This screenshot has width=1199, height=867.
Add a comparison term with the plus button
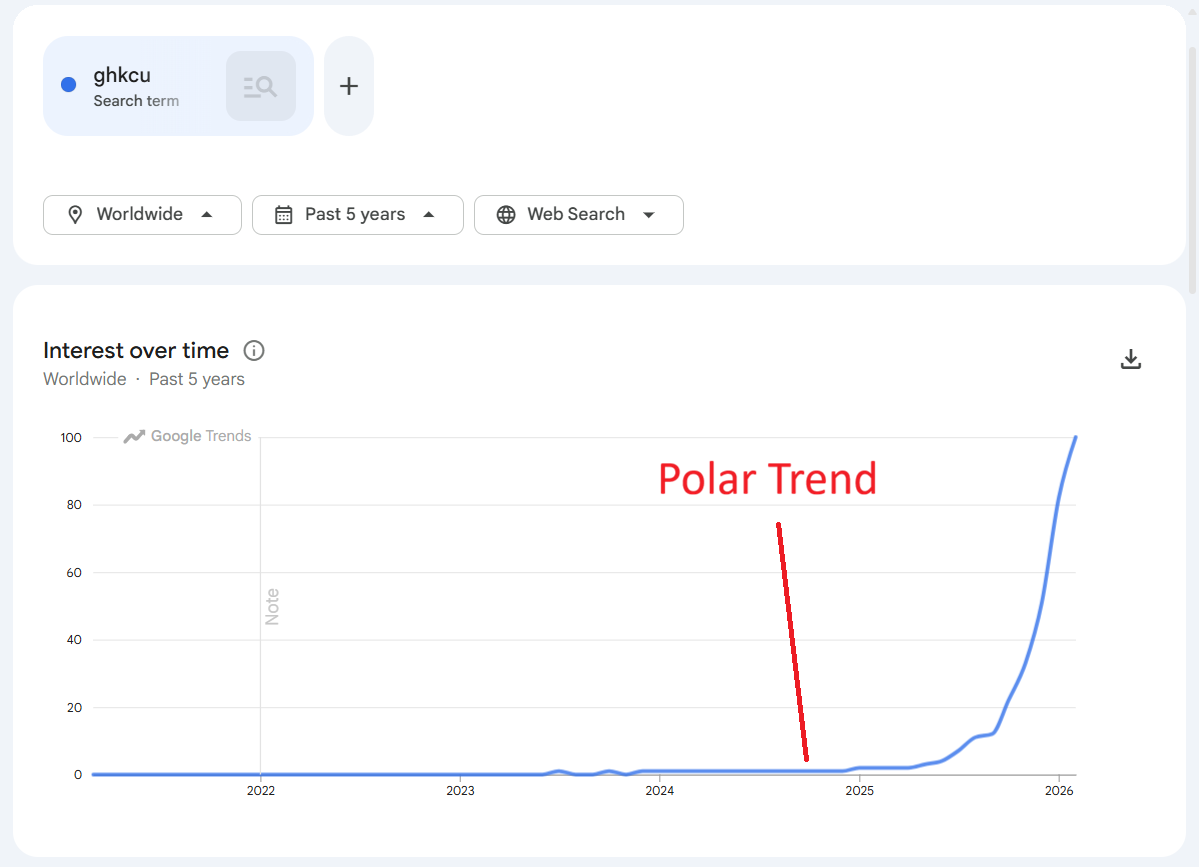tap(348, 85)
